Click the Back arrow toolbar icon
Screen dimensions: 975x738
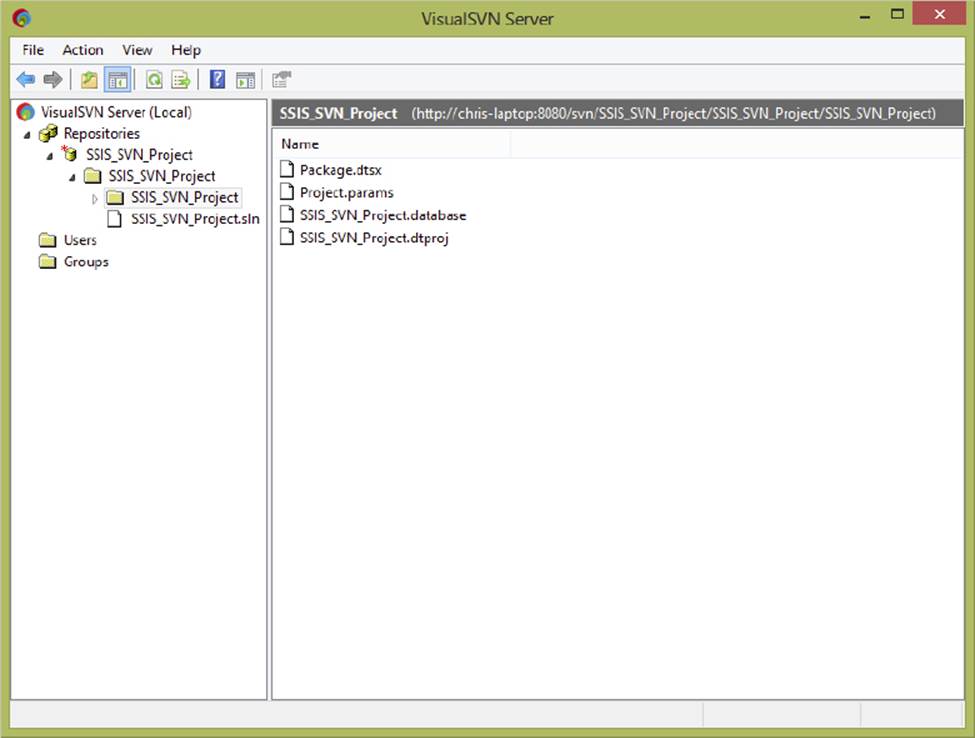pos(25,80)
